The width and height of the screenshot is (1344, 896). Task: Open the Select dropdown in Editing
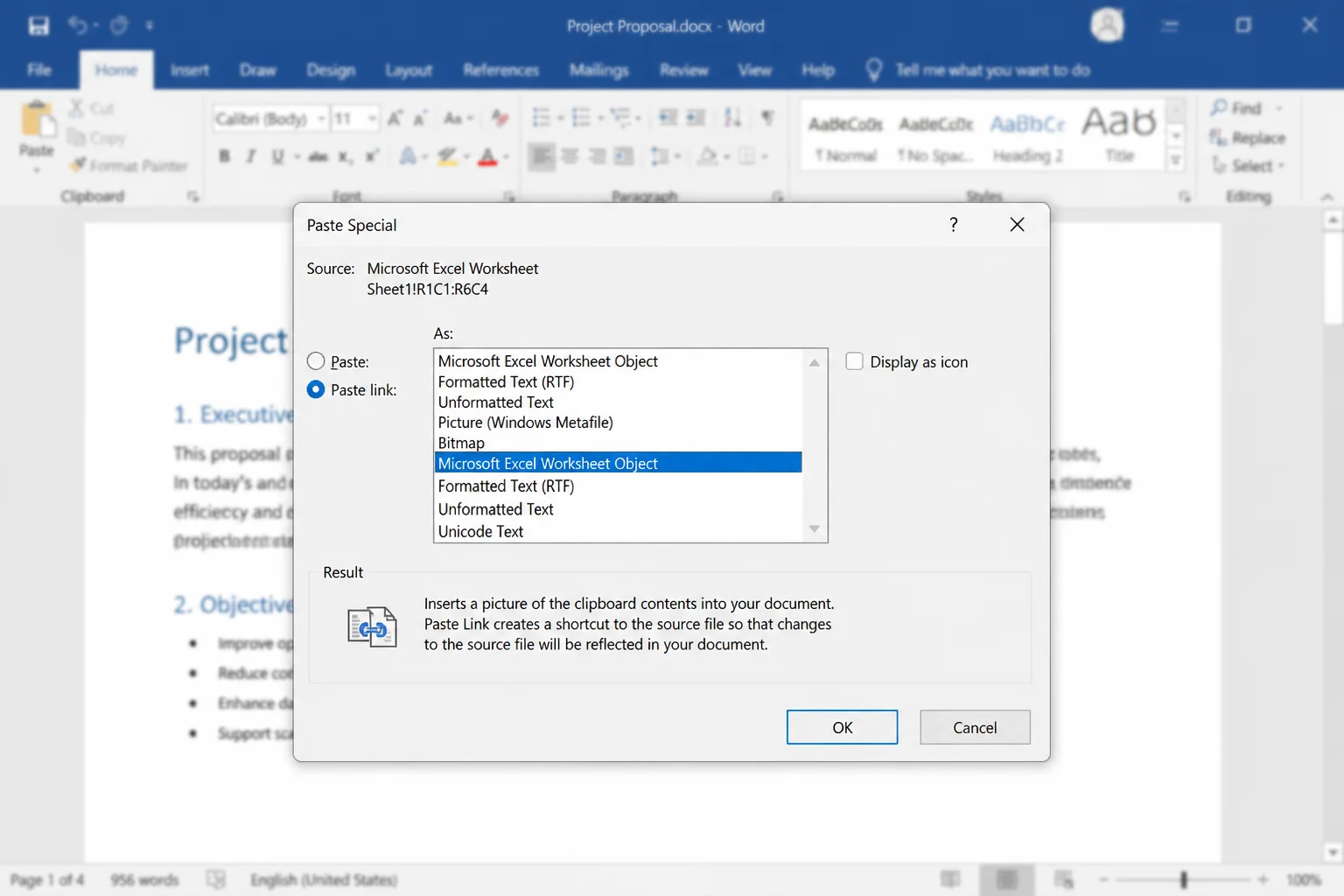pos(1248,165)
